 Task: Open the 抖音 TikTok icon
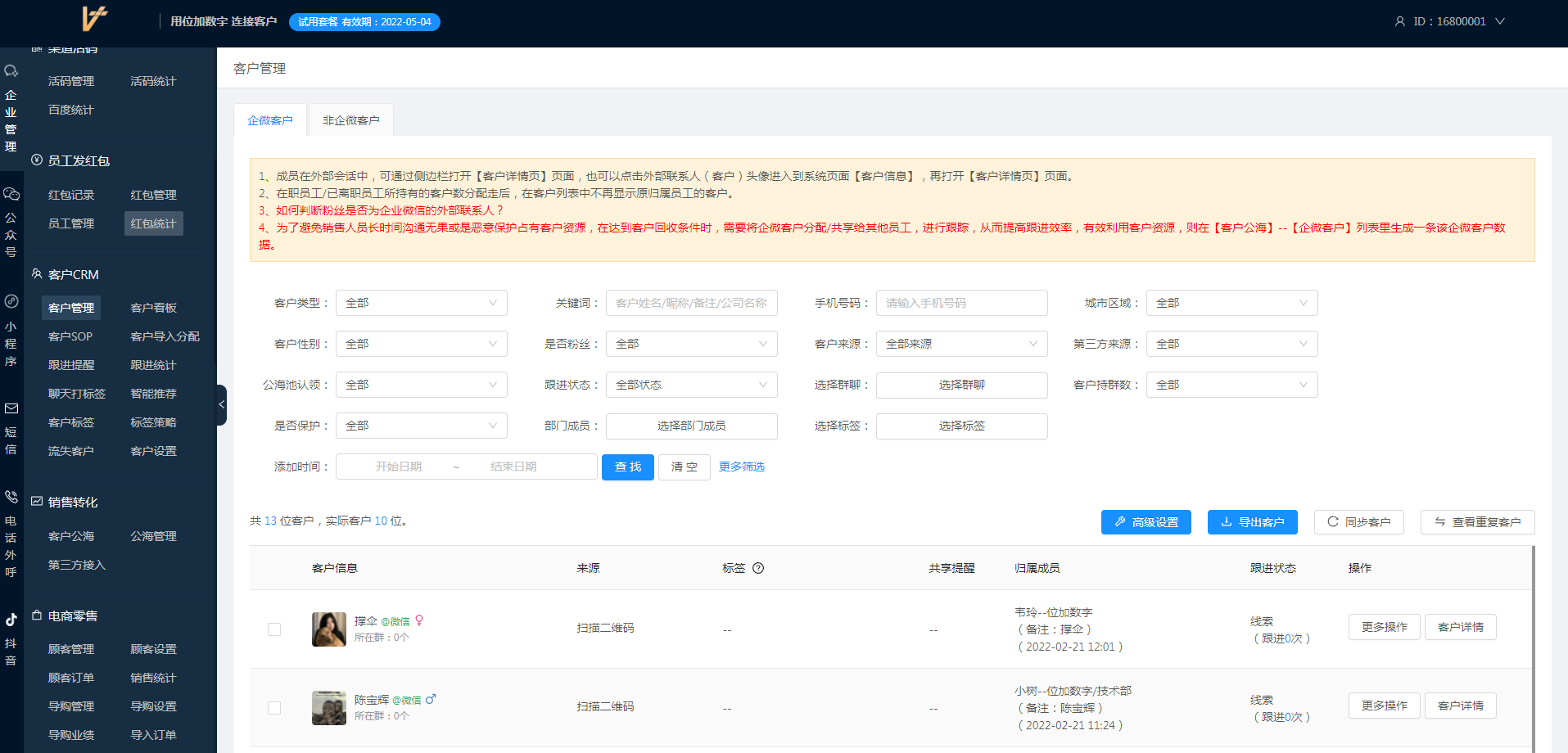[11, 620]
